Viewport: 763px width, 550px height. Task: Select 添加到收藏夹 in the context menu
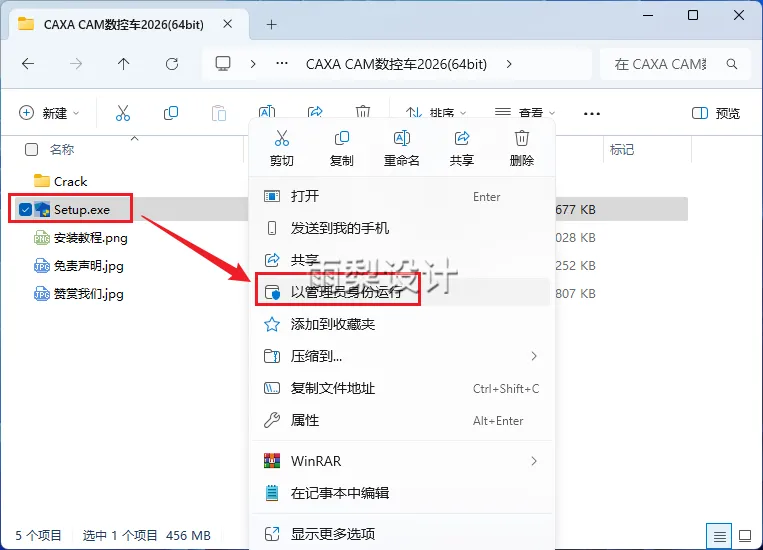pos(401,324)
